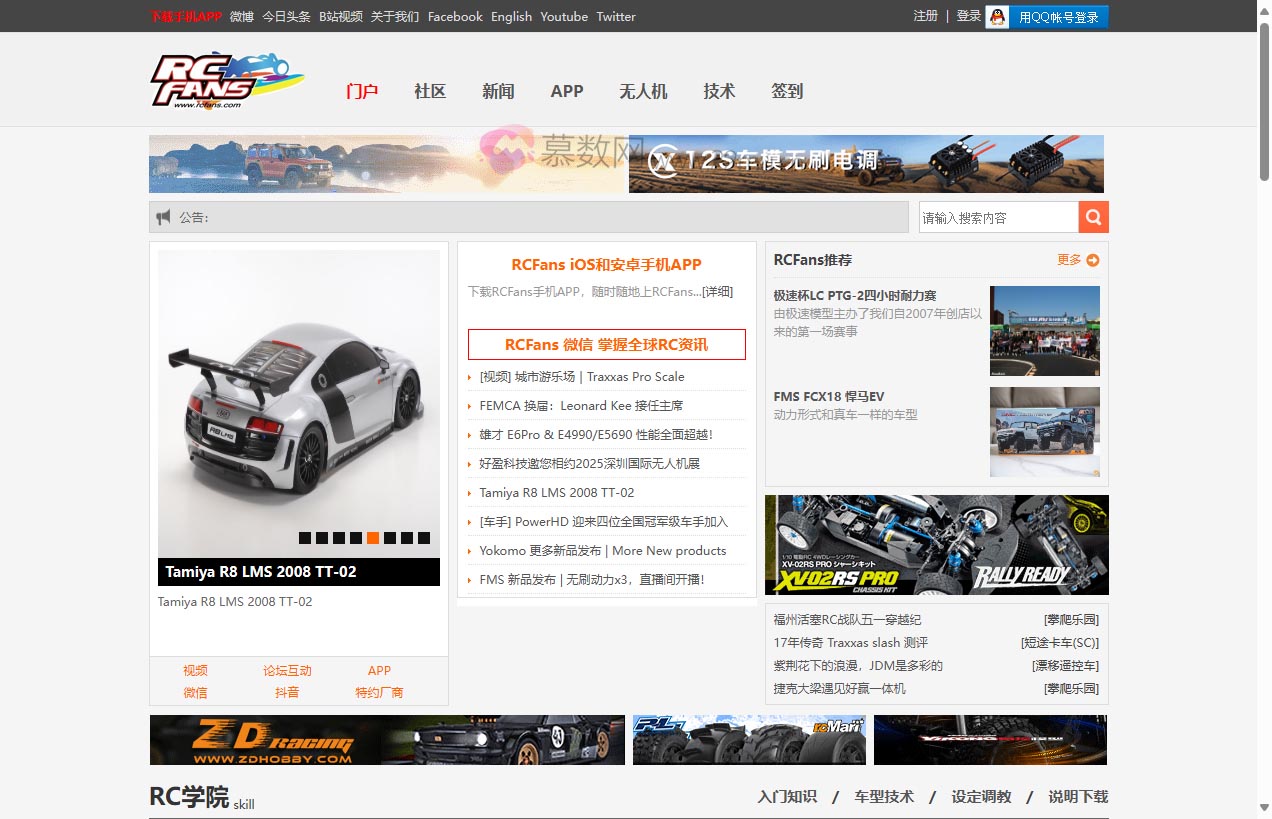
Task: Click the page vertical scrollbar down arrow
Action: coord(1264,807)
